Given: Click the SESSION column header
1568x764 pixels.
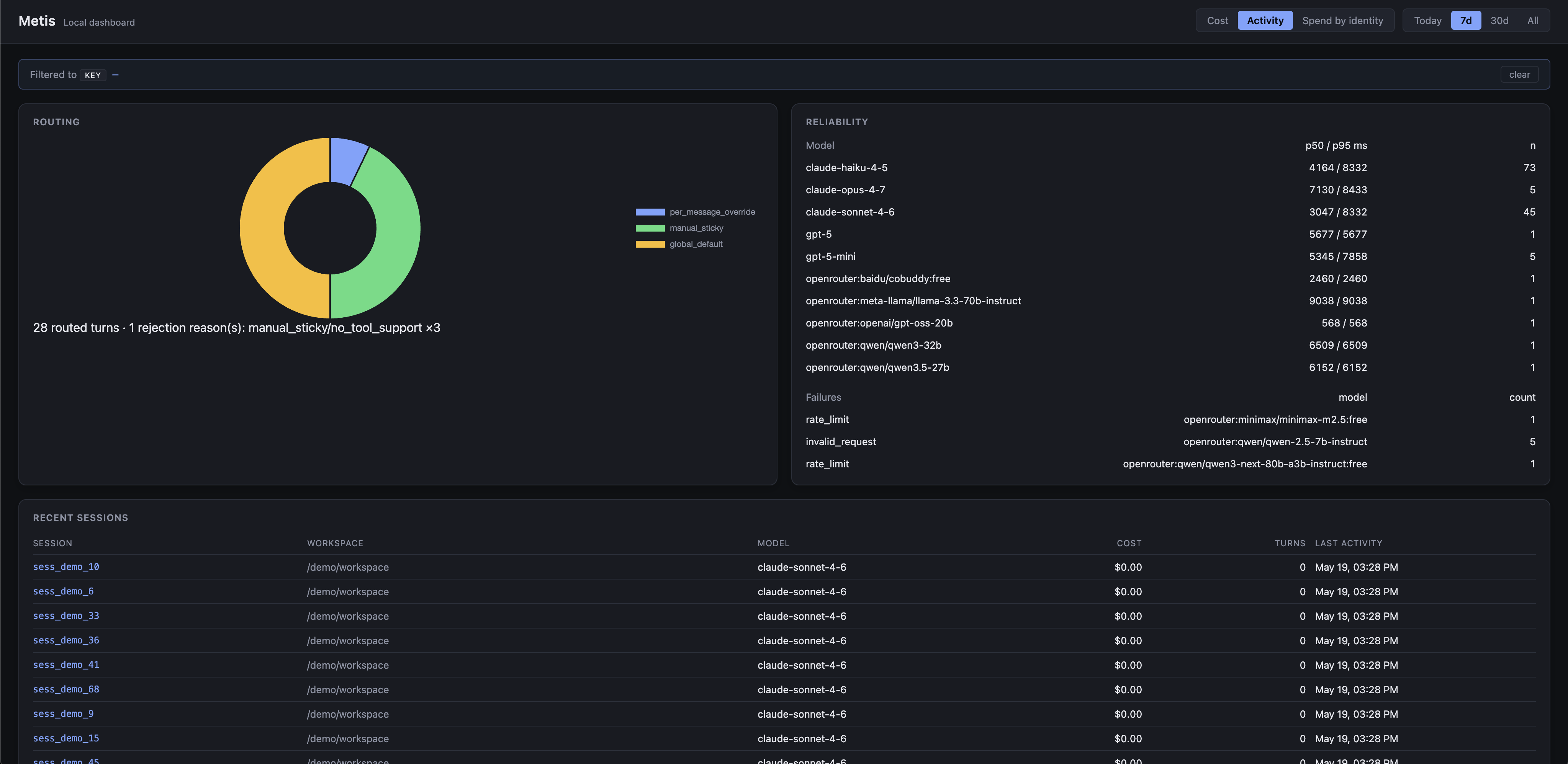Looking at the screenshot, I should [x=52, y=543].
